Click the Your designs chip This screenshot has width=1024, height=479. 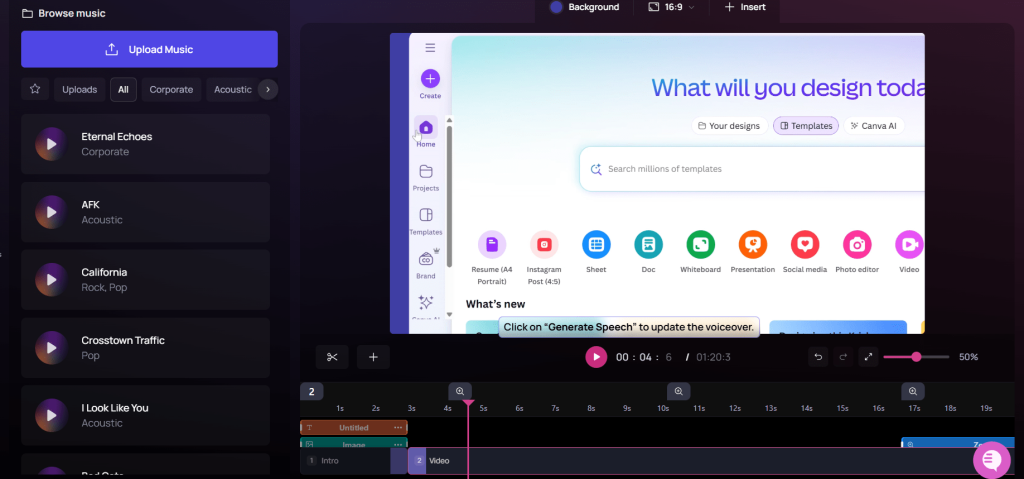729,125
